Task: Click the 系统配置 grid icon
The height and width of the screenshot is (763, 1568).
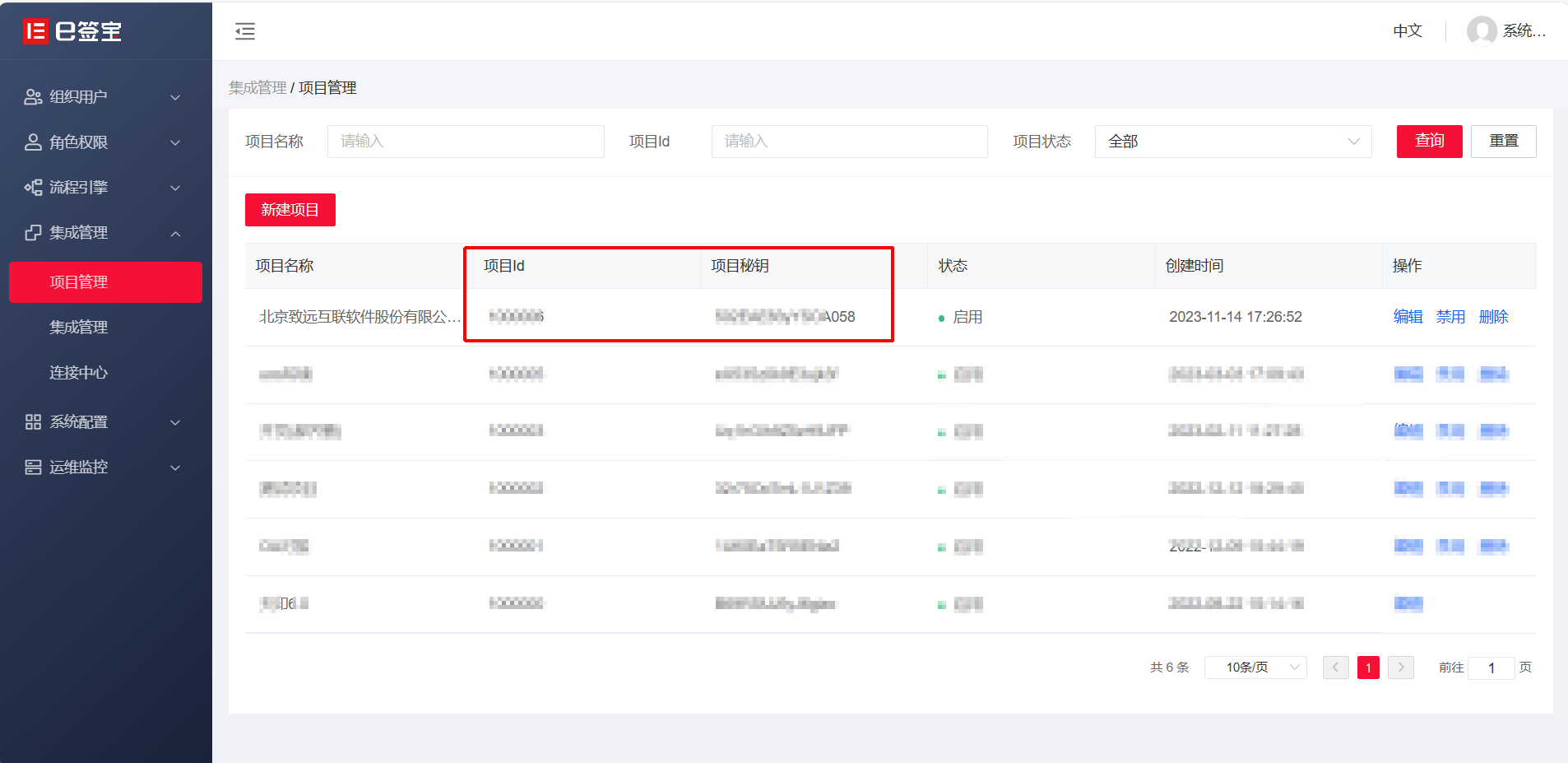Action: pos(33,422)
